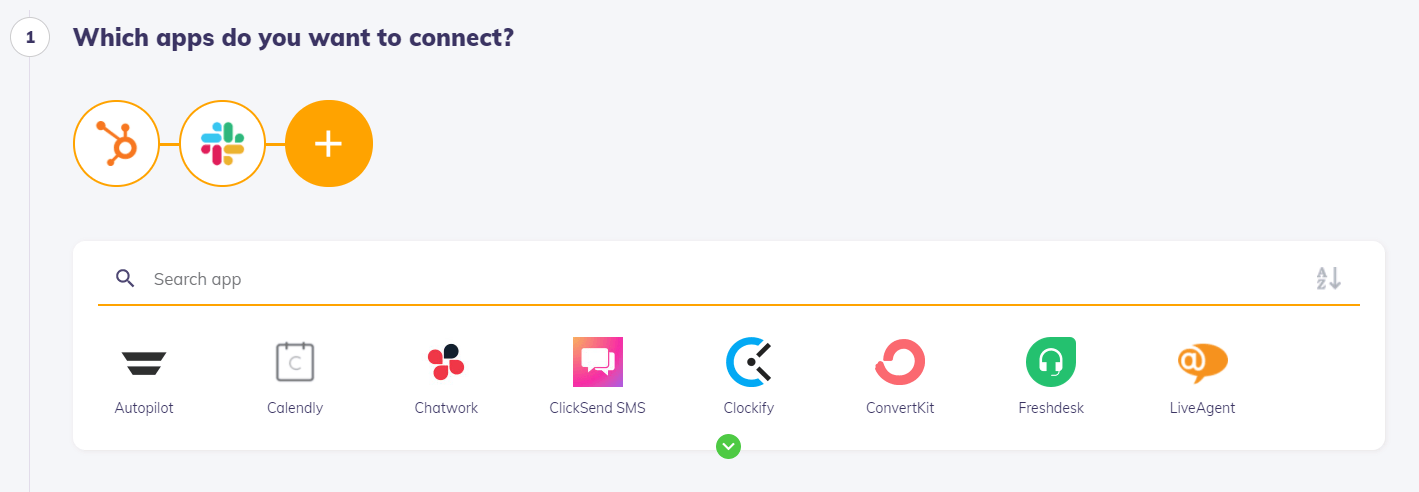
Task: Click the HubSpot app circle icon
Action: tap(117, 145)
